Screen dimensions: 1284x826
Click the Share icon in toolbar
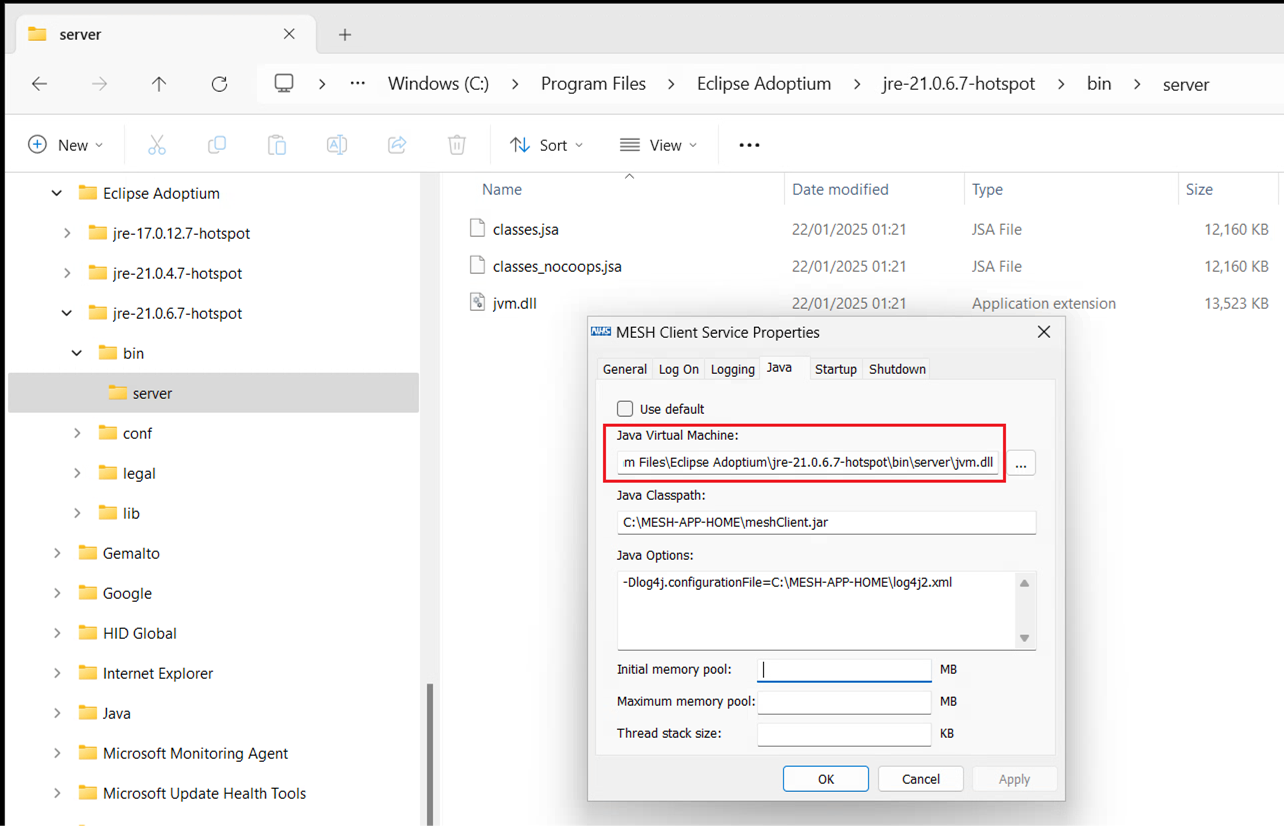tap(397, 145)
